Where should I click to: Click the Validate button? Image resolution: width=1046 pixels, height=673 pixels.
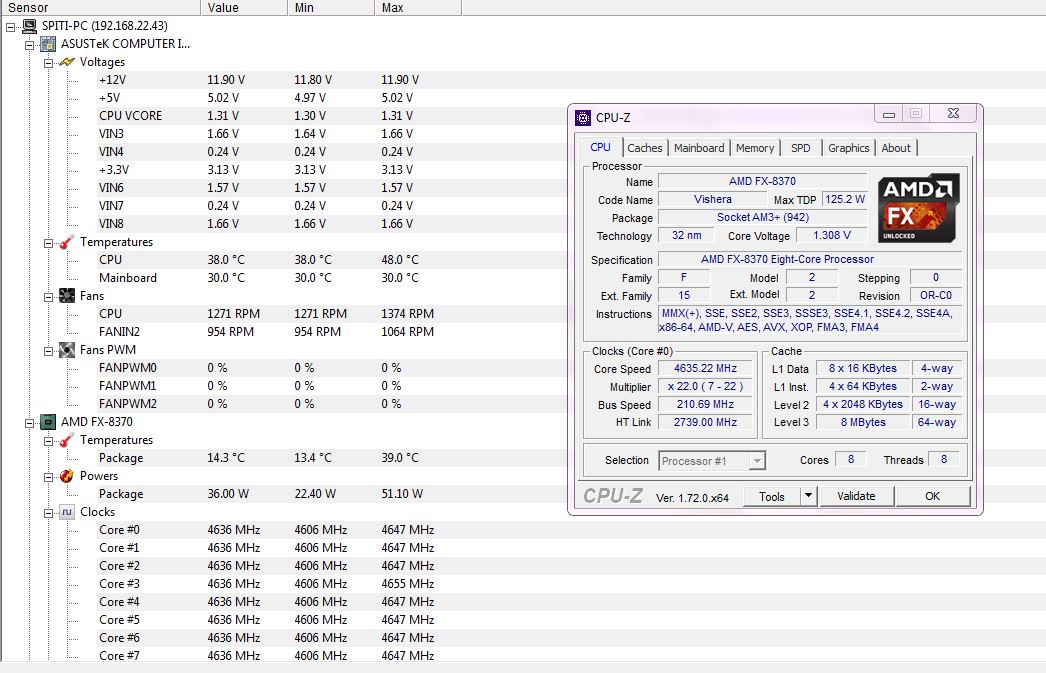click(856, 496)
